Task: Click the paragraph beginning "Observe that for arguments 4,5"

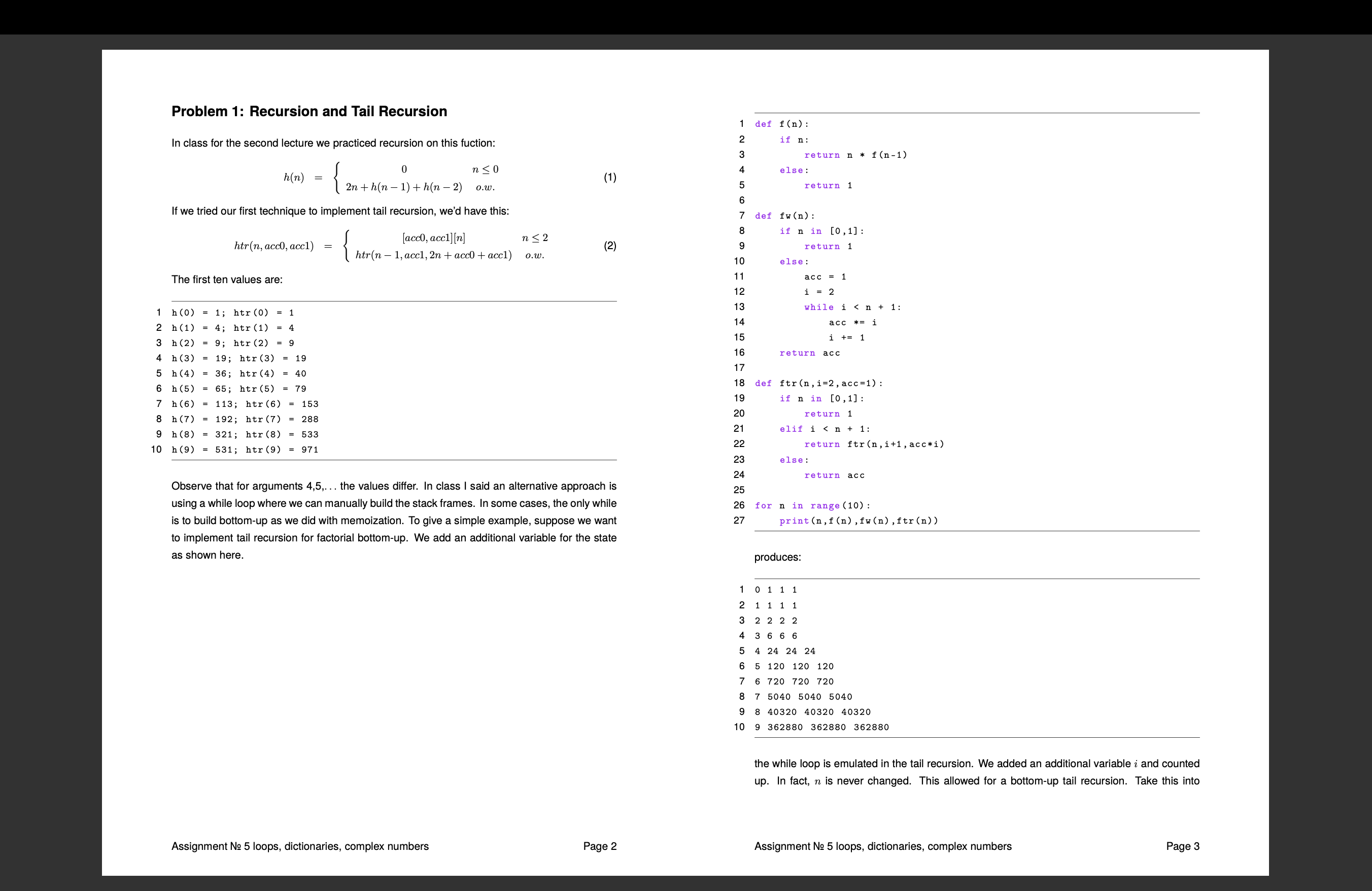Action: (394, 521)
